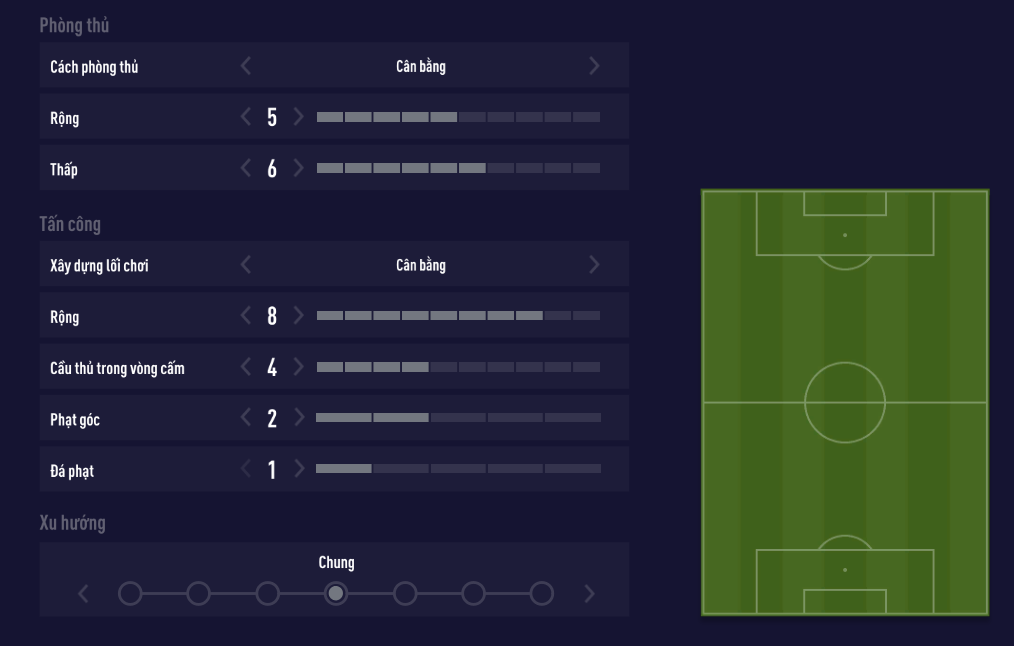
Task: Click right arrow for Cách phòng thủ
Action: point(595,67)
